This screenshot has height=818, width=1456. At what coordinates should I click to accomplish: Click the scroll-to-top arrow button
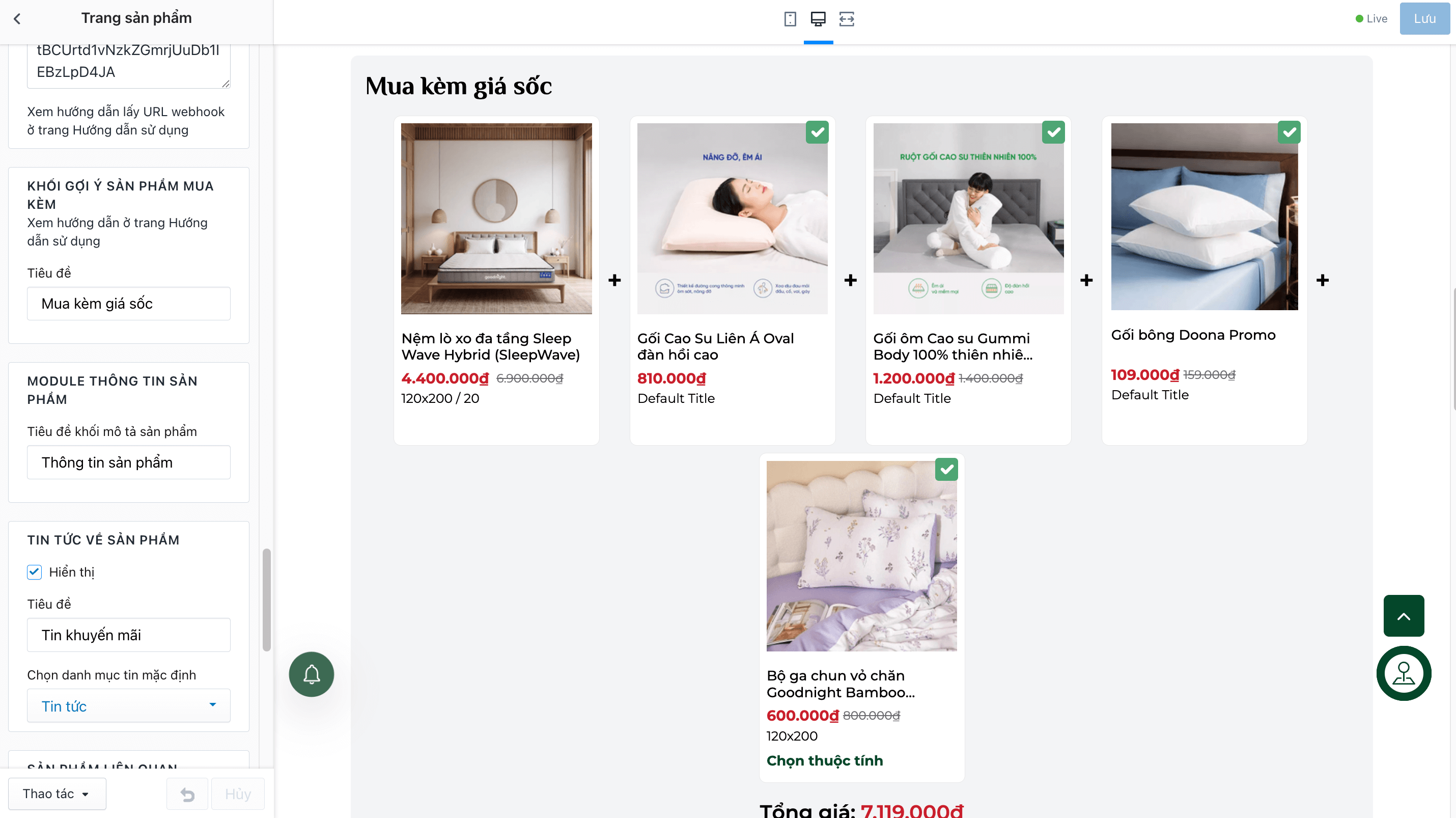[x=1404, y=616]
